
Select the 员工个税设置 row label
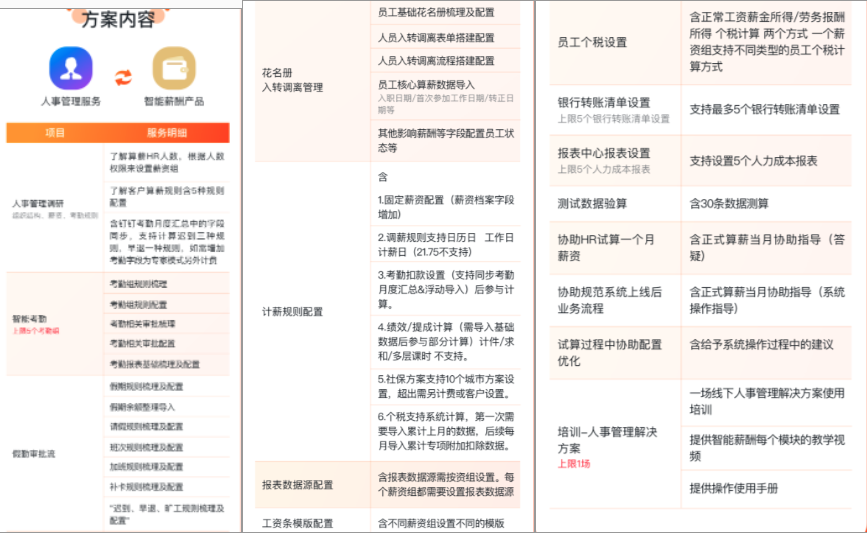click(592, 42)
